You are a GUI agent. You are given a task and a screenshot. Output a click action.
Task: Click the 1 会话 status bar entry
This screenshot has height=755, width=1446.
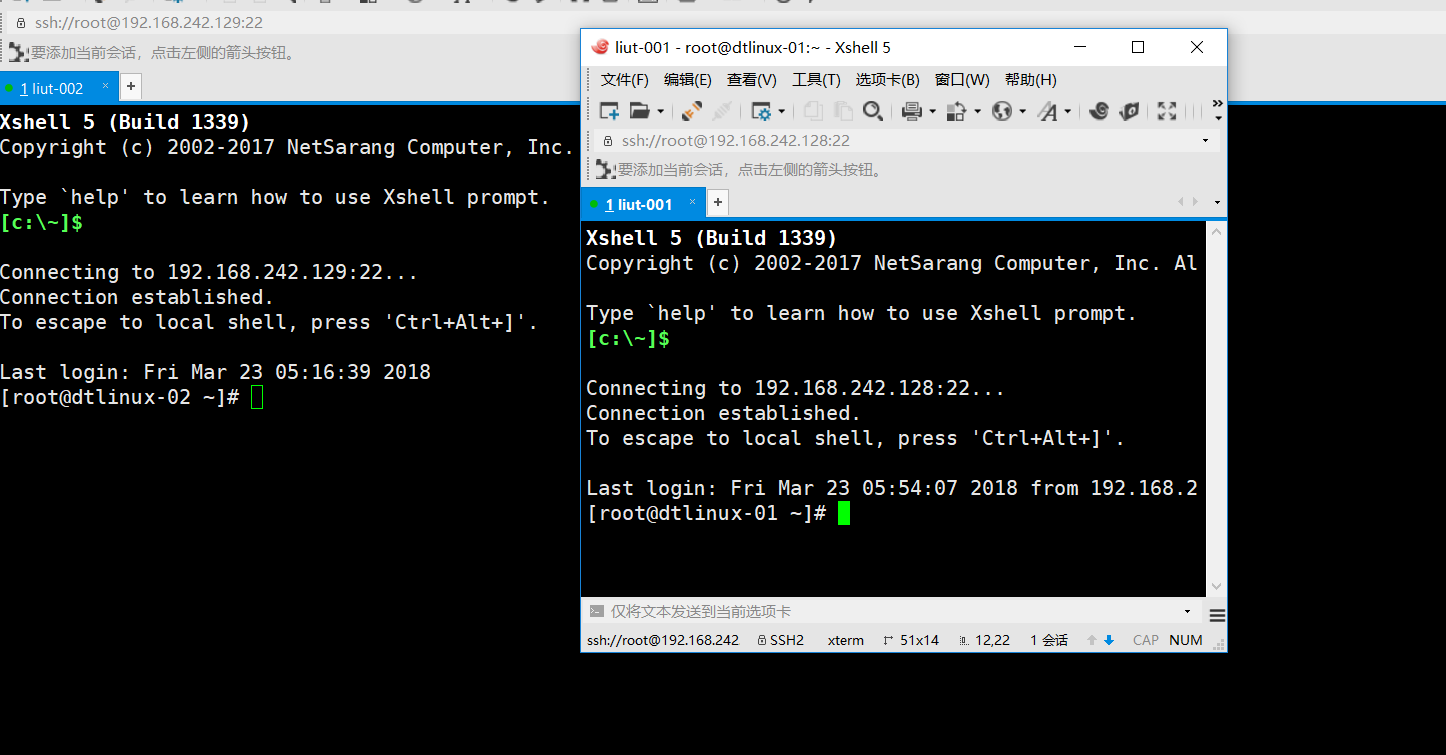click(1049, 640)
